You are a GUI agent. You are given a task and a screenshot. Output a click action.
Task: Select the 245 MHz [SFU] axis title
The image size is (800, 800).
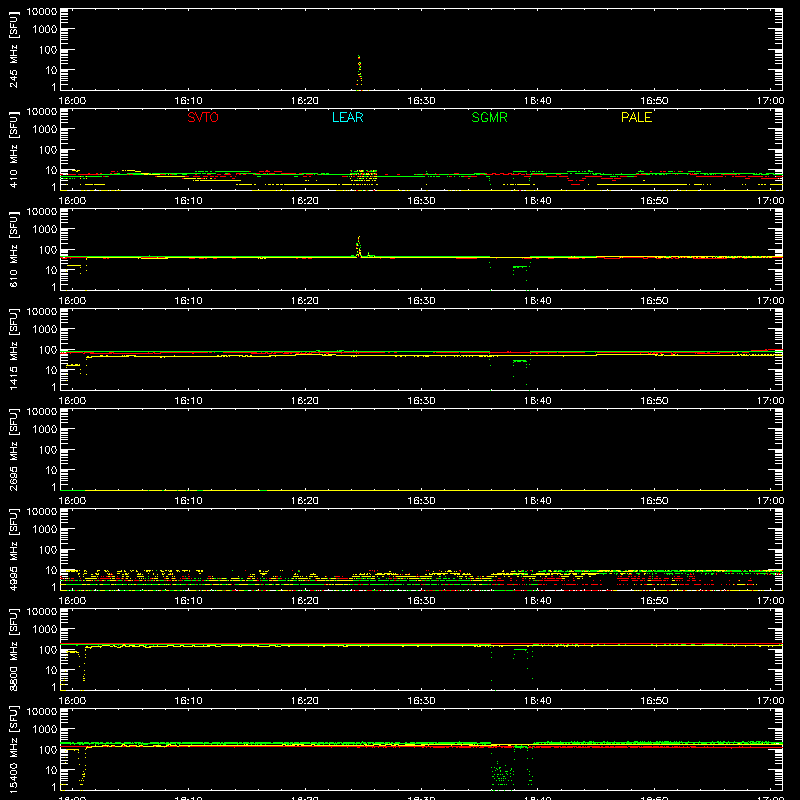13,50
